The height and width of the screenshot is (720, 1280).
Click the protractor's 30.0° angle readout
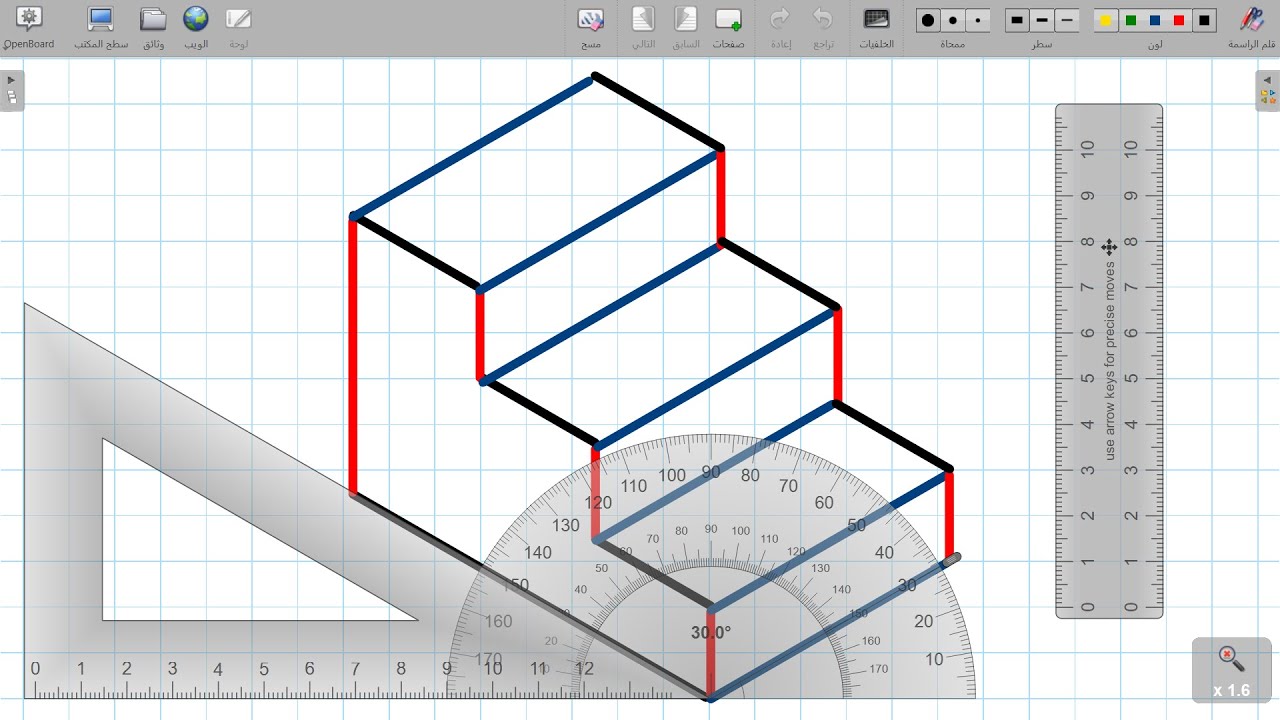711,633
